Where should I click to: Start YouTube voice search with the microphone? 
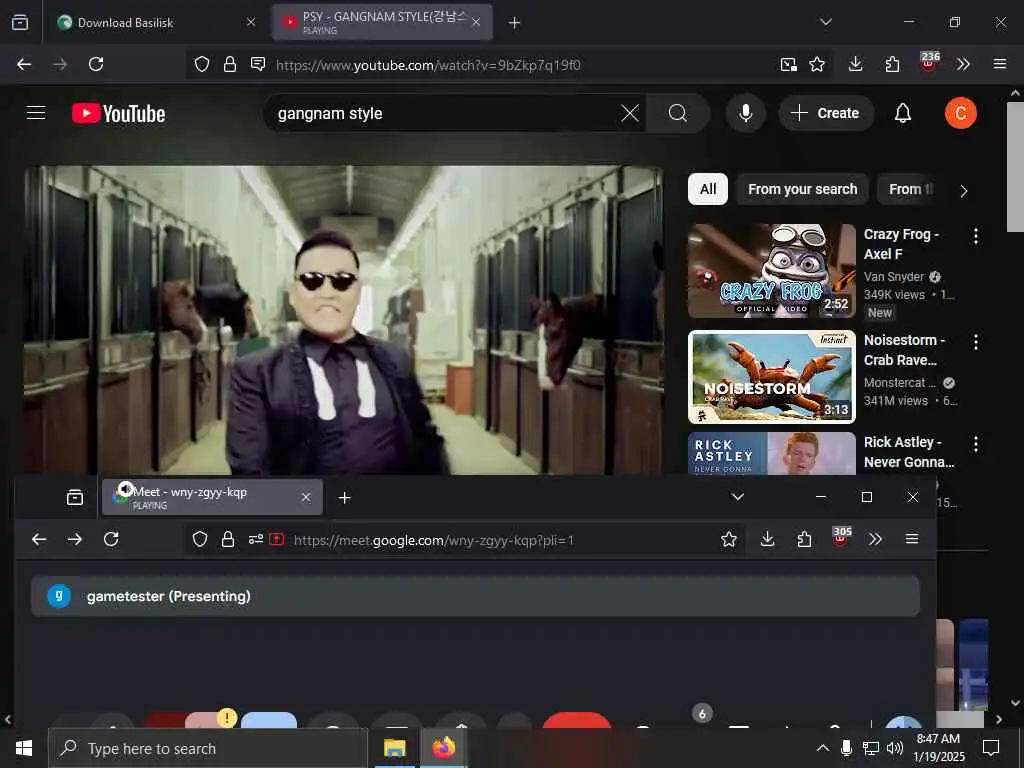tap(745, 113)
